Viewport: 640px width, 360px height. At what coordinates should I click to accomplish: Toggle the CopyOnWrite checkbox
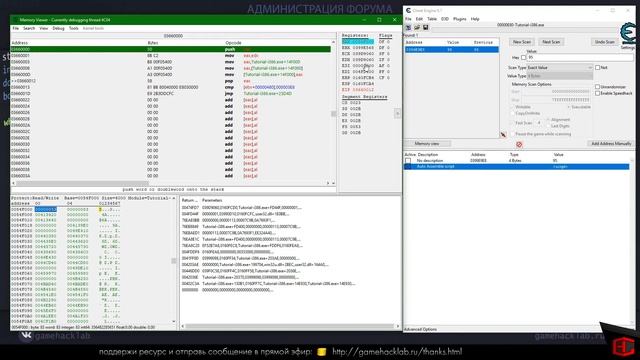coord(513,113)
